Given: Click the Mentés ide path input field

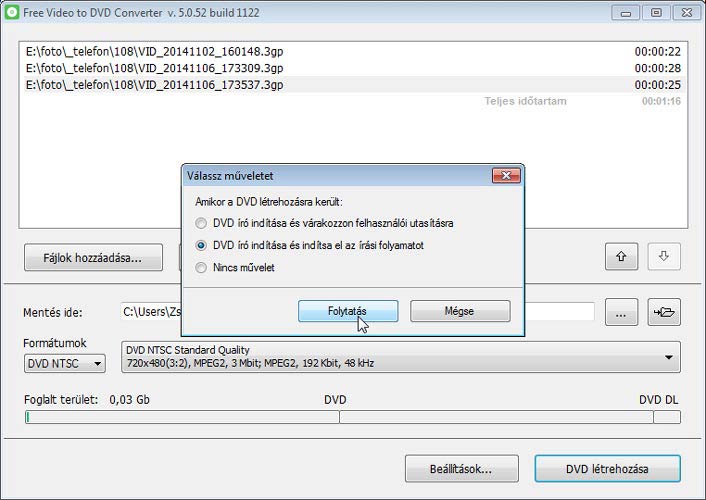Looking at the screenshot, I should (x=358, y=312).
